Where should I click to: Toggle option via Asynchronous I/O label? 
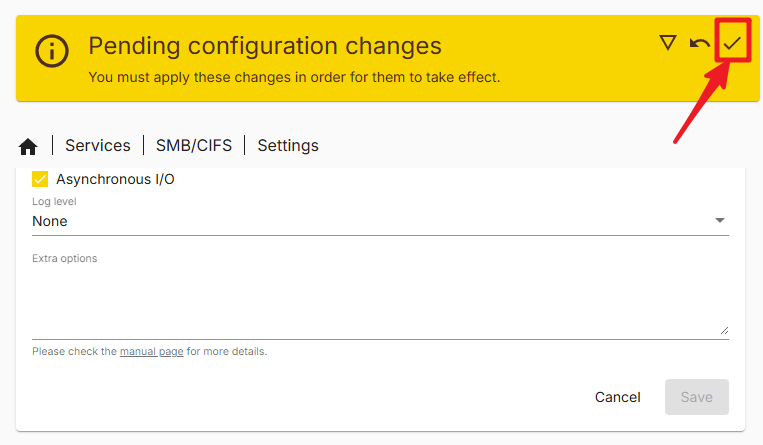[115, 179]
